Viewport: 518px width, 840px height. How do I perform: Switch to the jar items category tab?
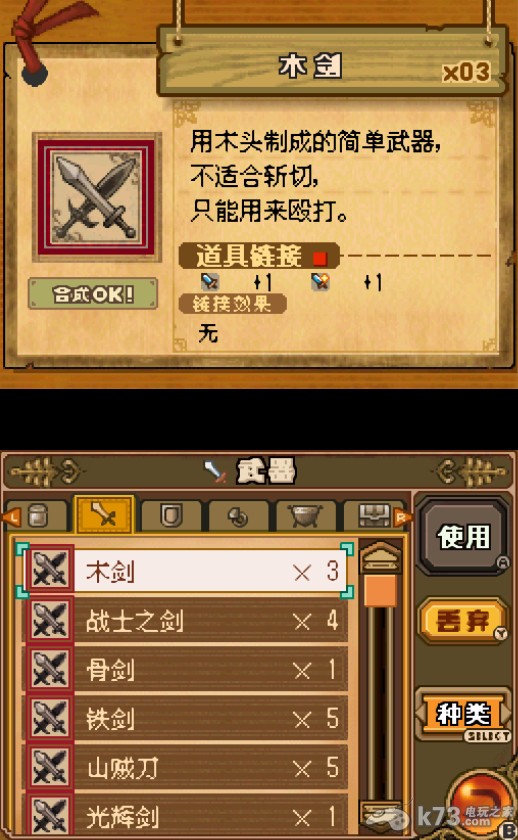click(x=38, y=516)
